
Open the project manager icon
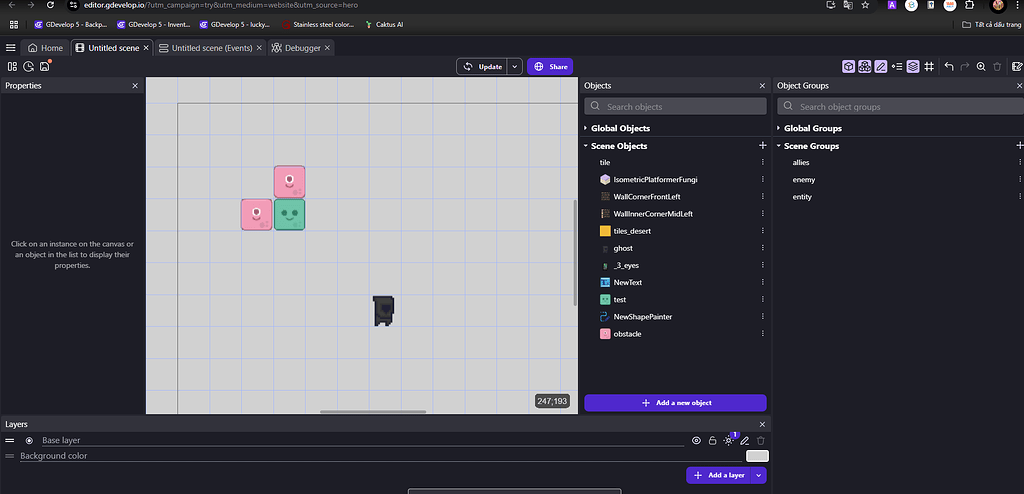tap(12, 66)
